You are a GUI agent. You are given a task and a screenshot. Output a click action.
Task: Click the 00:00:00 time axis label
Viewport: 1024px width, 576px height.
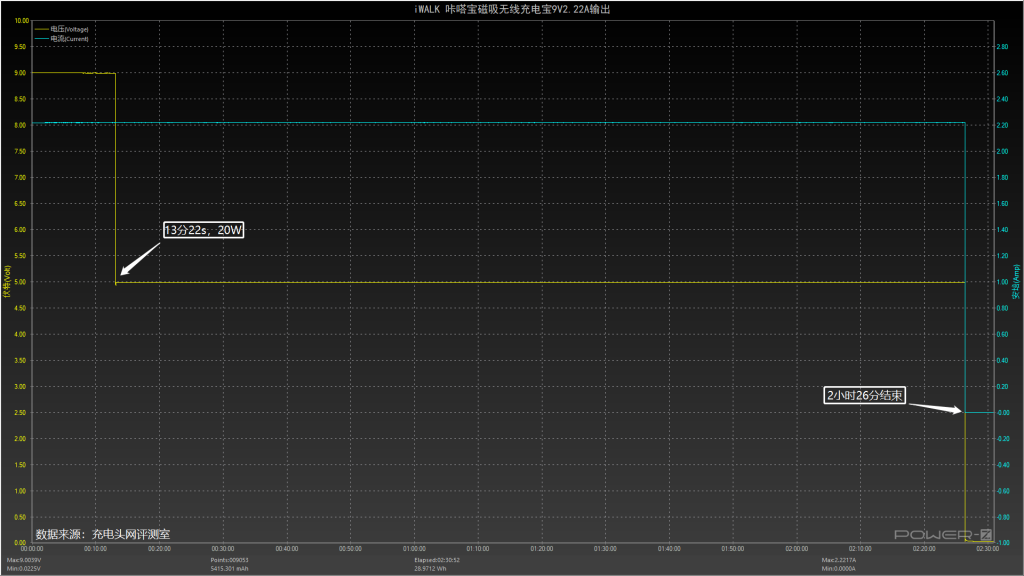coord(32,549)
